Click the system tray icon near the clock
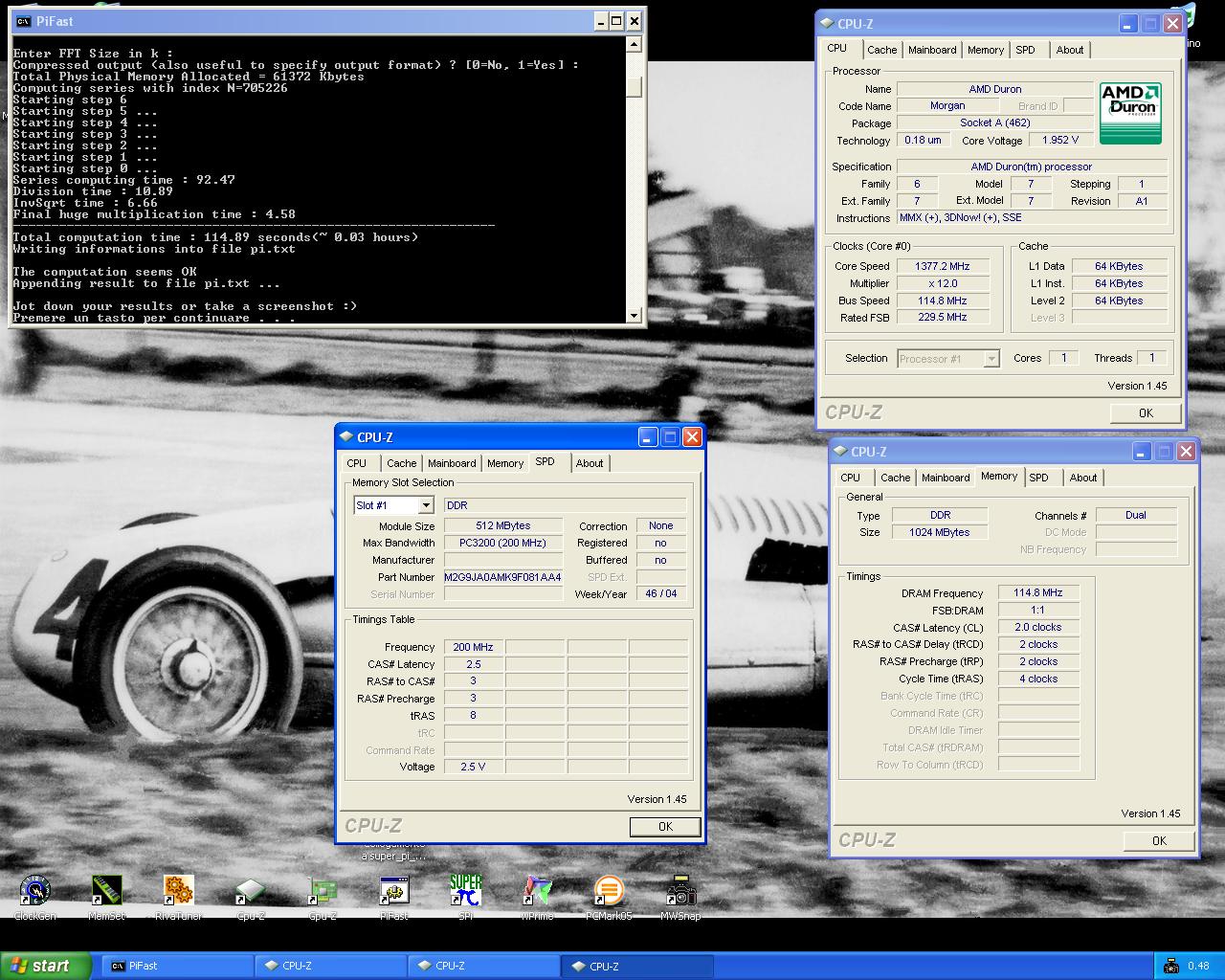The height and width of the screenshot is (980, 1225). click(x=1171, y=966)
